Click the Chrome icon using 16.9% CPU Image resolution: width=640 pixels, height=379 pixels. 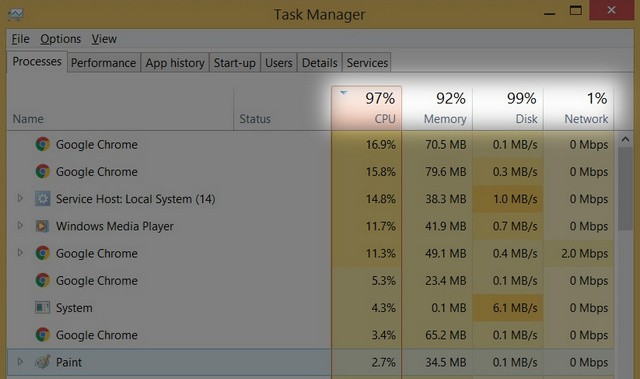[42, 144]
